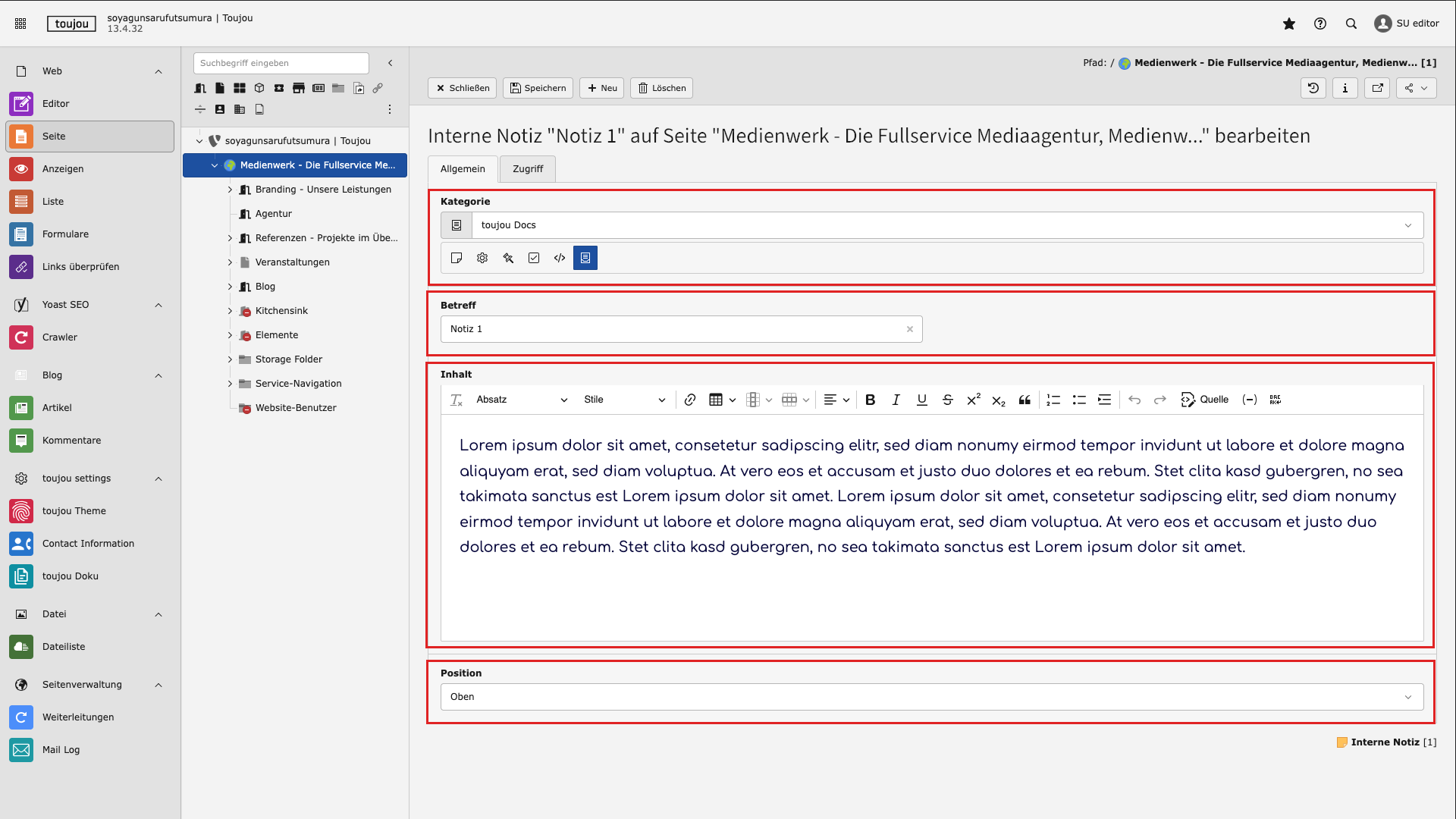This screenshot has height=819, width=1456.
Task: Click the Speichern button
Action: [x=538, y=88]
